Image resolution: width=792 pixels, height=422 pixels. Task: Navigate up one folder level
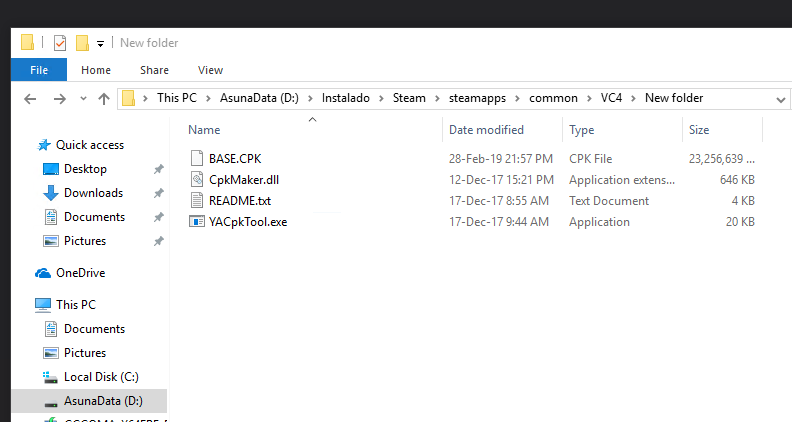[104, 99]
